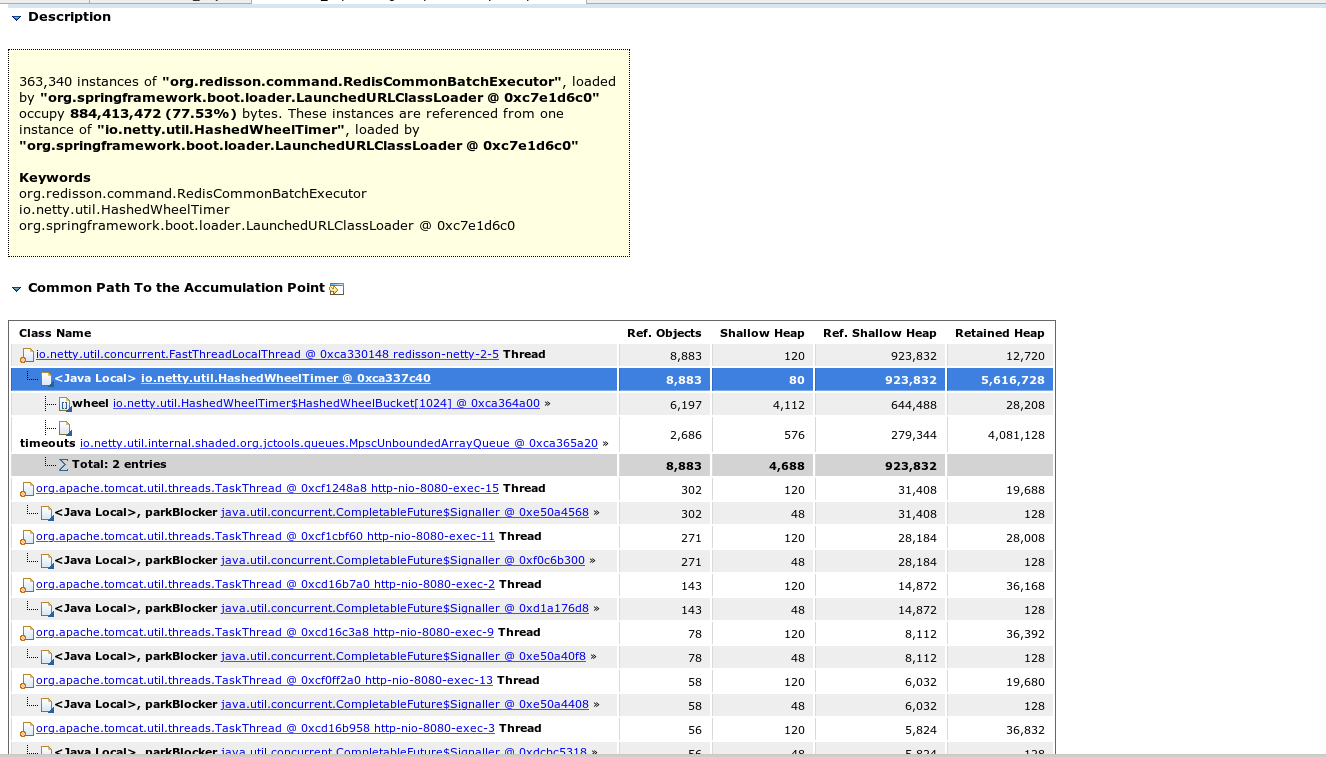
Task: Click the field icon beside timeouts MpscUnboundedArrayQueue
Action: [x=63, y=428]
